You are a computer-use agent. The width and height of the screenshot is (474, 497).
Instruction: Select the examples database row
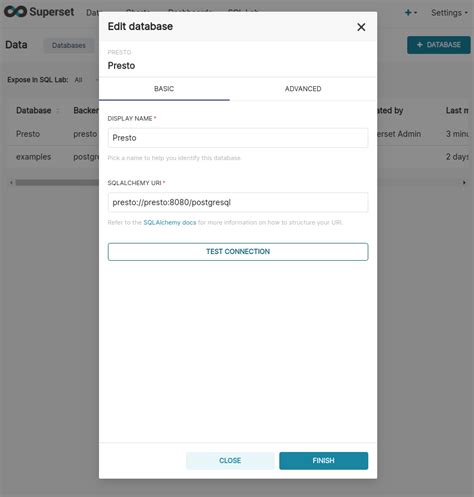pyautogui.click(x=34, y=157)
